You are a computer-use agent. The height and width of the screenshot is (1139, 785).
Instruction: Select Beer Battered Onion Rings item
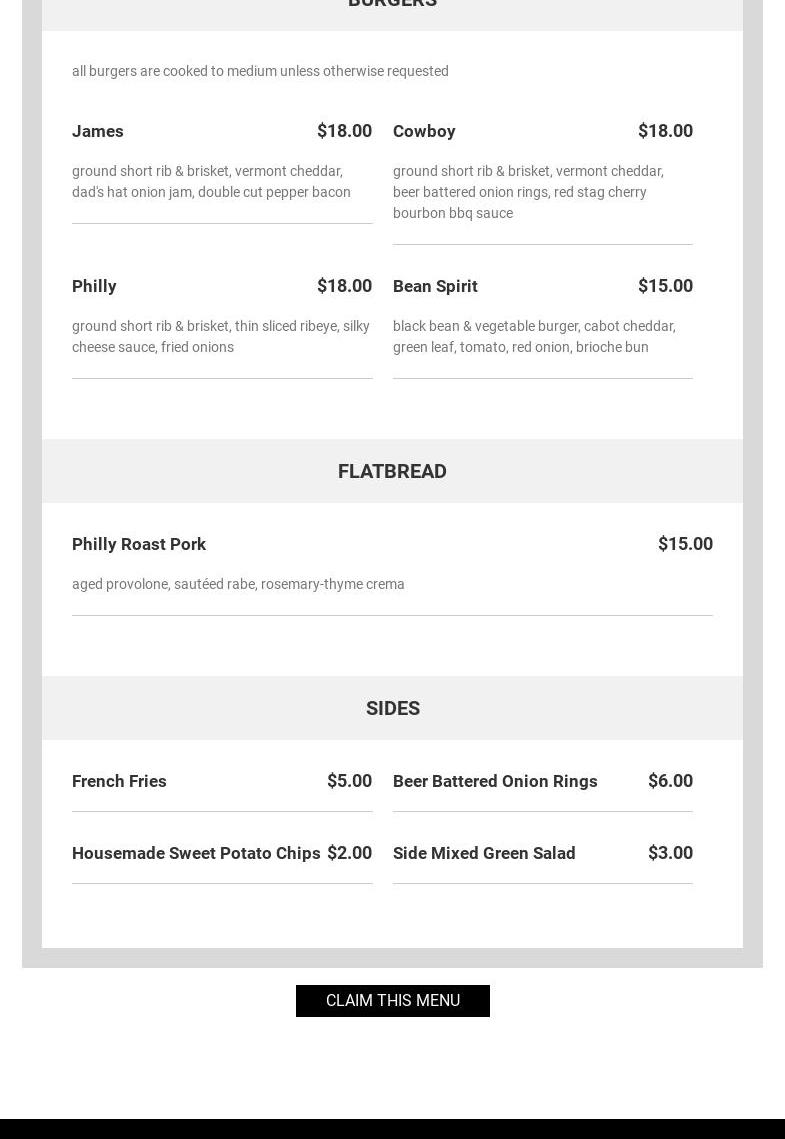pos(495,781)
